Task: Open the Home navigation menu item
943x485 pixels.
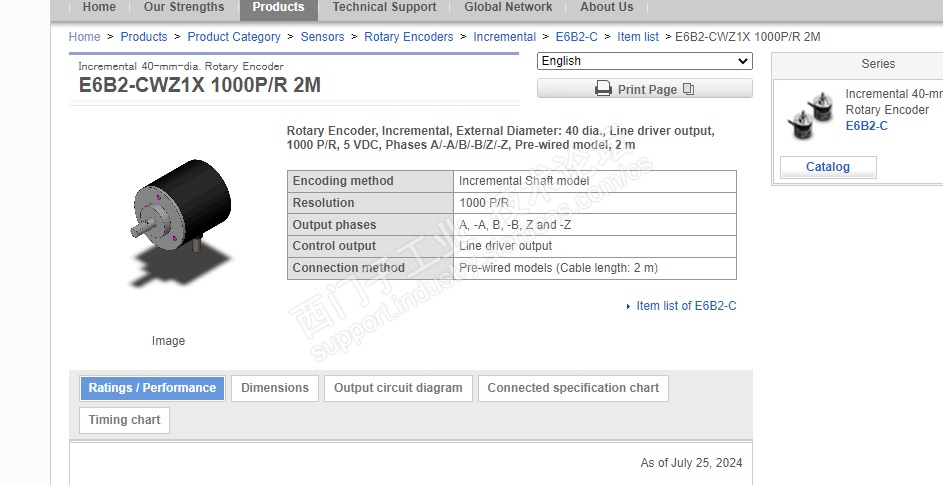Action: [x=99, y=7]
